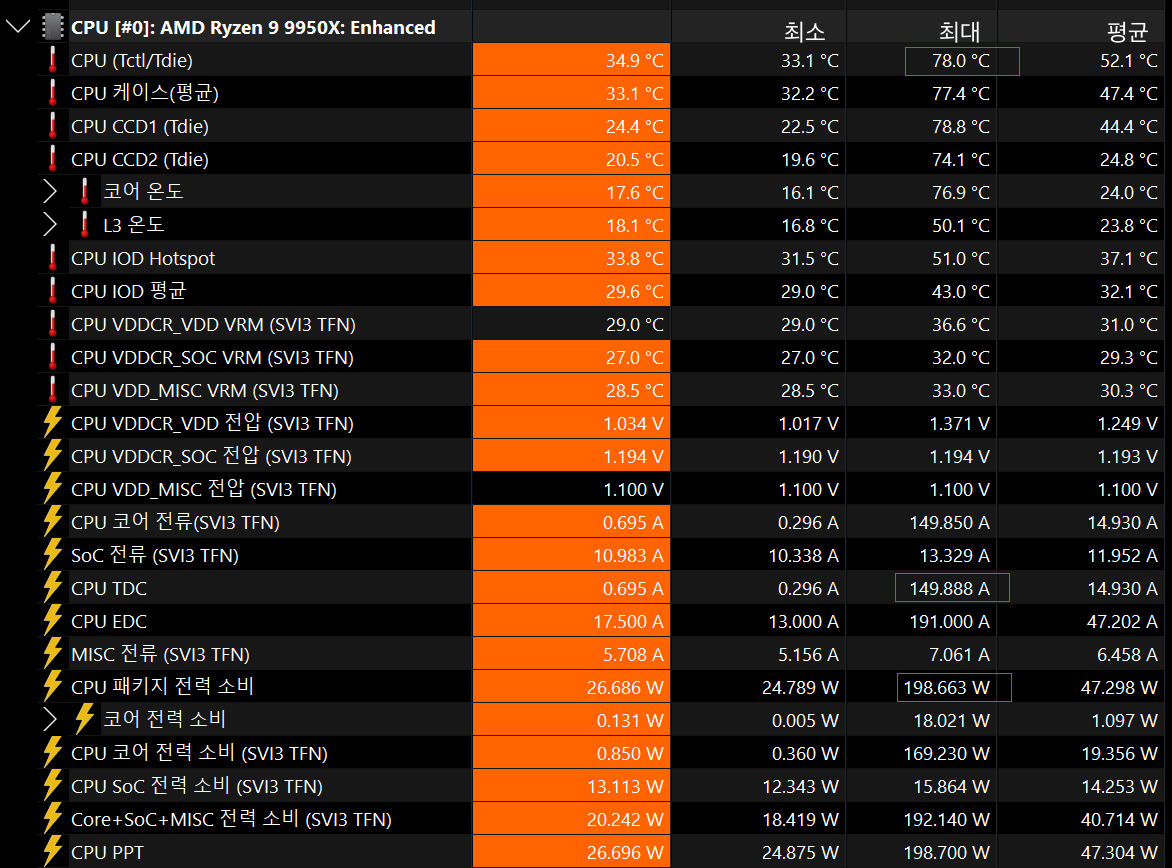Click the lightning icon for CPU 코어 전력 소비 (SVI3 TFN)
The width and height of the screenshot is (1172, 868).
[52, 753]
